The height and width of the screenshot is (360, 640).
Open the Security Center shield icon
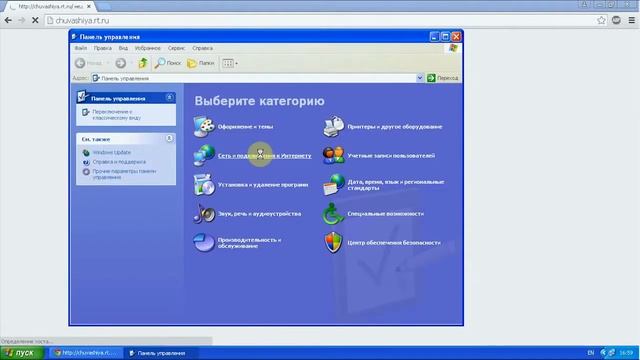click(x=333, y=242)
